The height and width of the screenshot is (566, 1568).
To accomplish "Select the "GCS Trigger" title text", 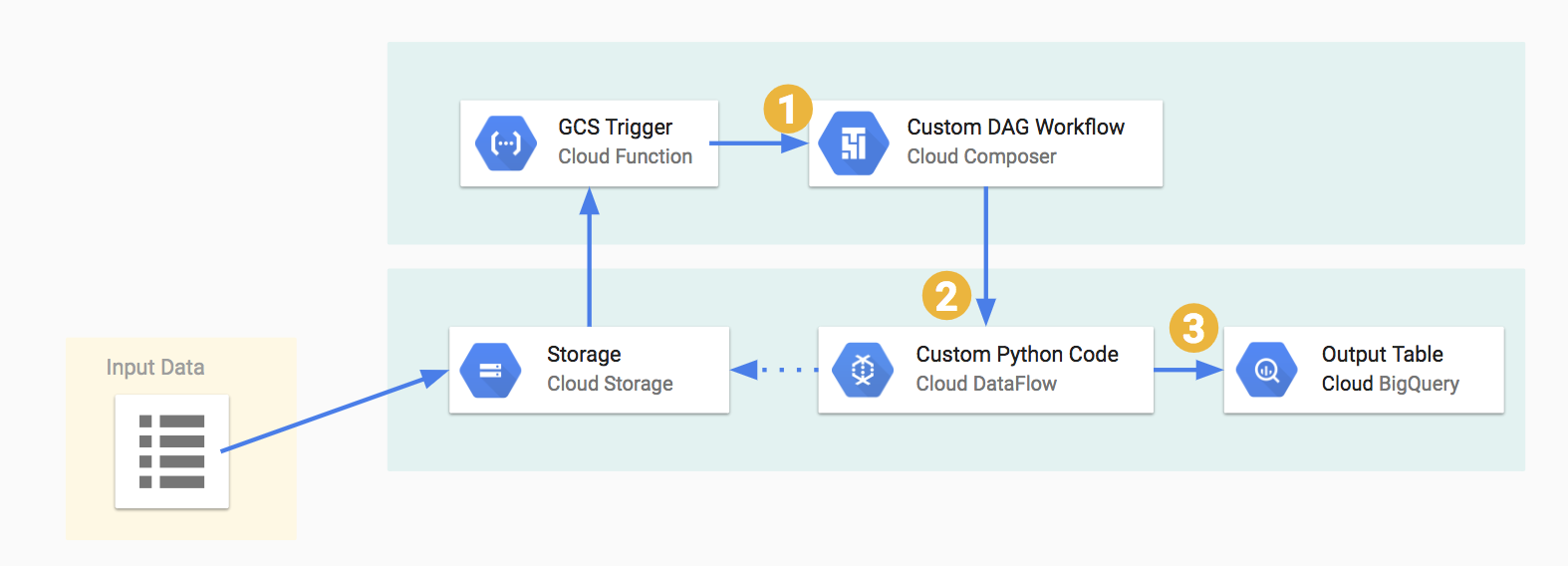I will click(615, 128).
